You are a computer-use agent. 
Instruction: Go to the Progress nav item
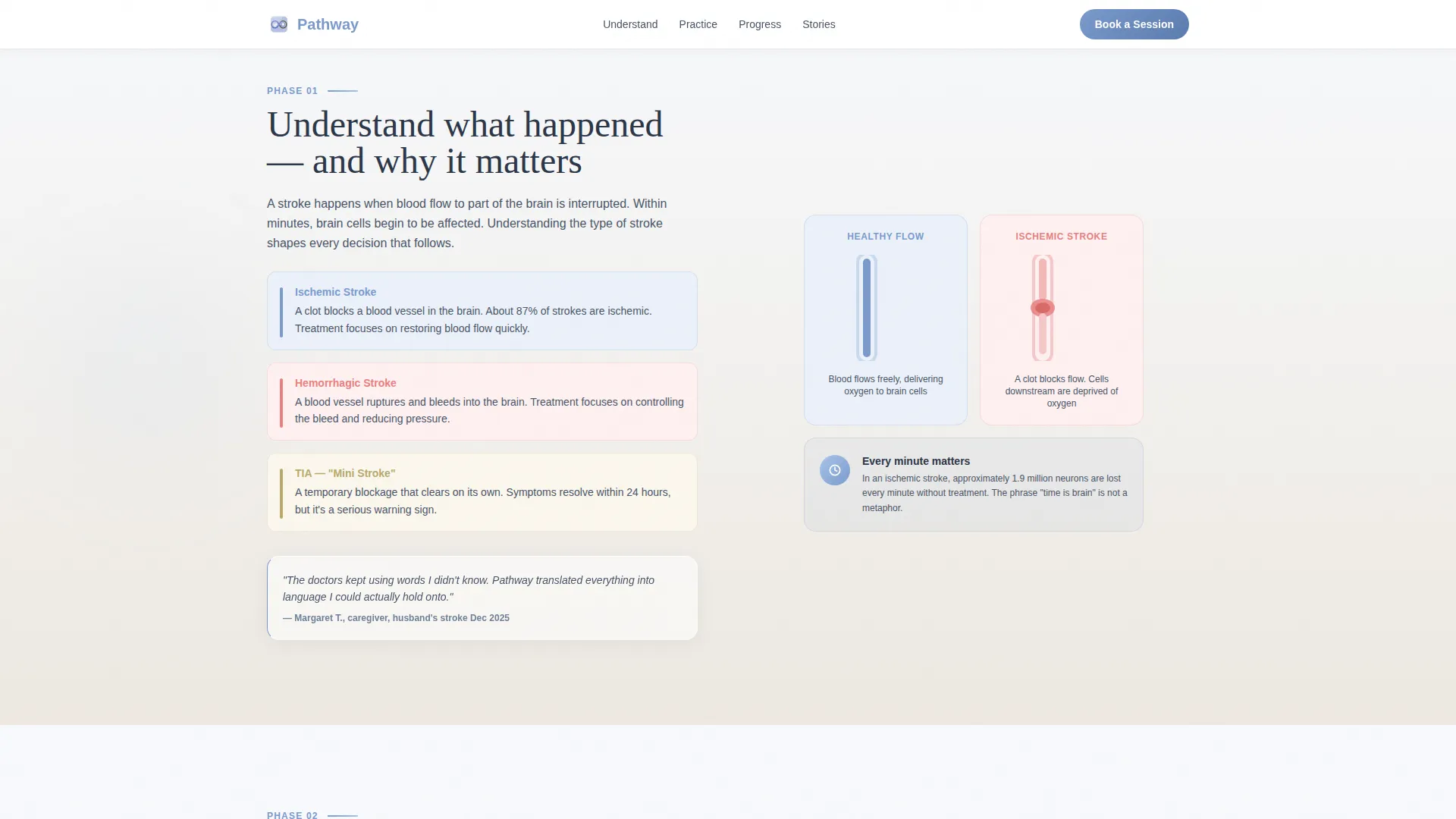pyautogui.click(x=760, y=24)
